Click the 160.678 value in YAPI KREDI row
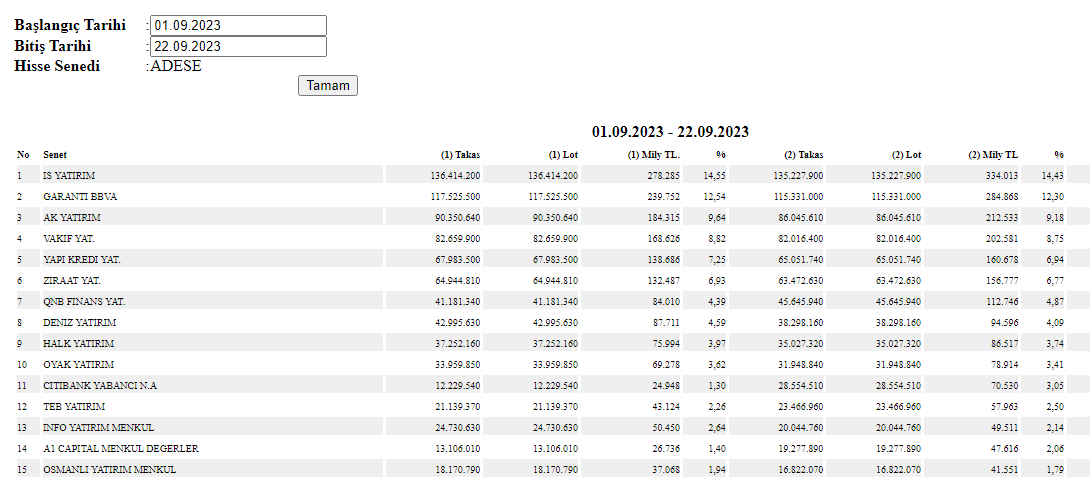Image resolution: width=1090 pixels, height=483 pixels. pyautogui.click(x=1003, y=259)
